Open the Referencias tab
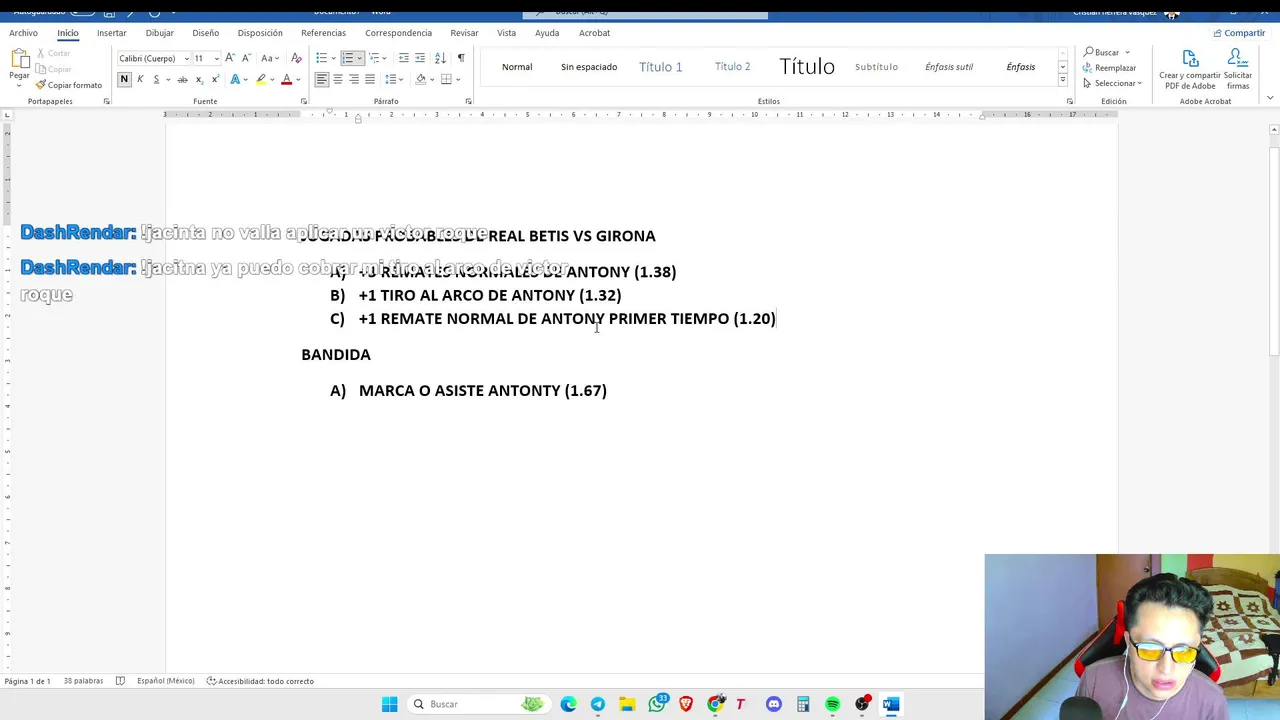 click(x=323, y=33)
